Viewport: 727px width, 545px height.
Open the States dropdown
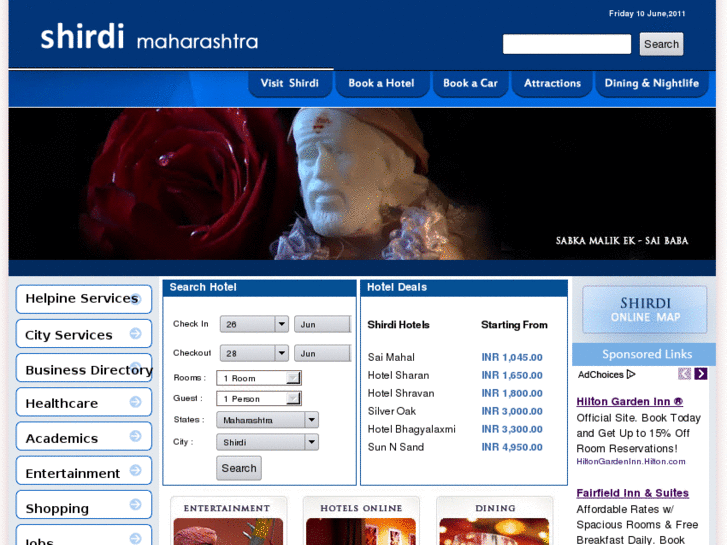tap(267, 420)
